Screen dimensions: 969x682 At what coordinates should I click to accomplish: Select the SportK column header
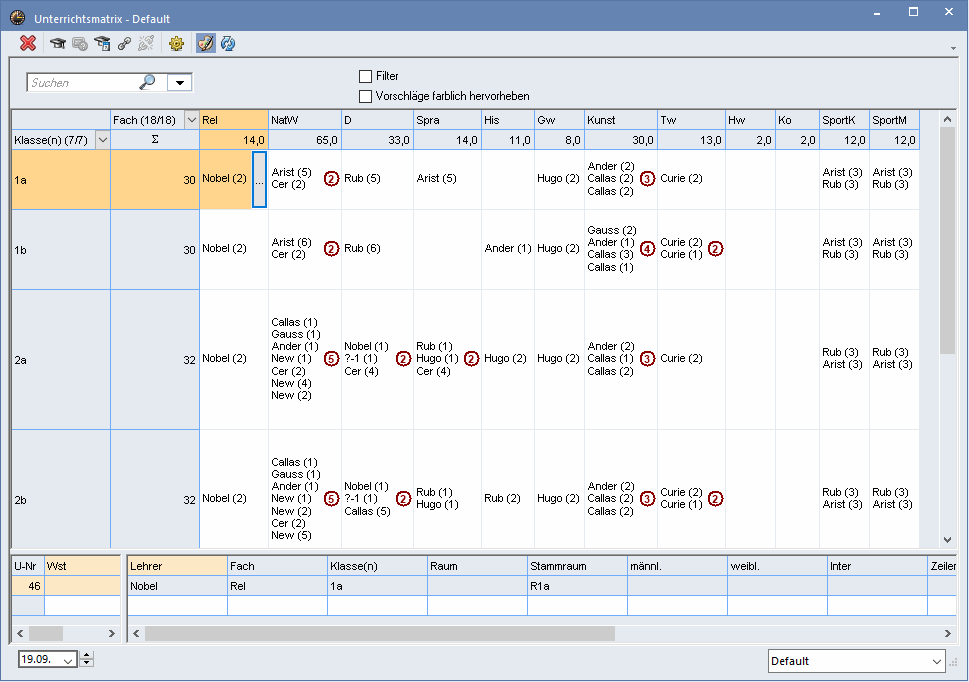click(844, 120)
